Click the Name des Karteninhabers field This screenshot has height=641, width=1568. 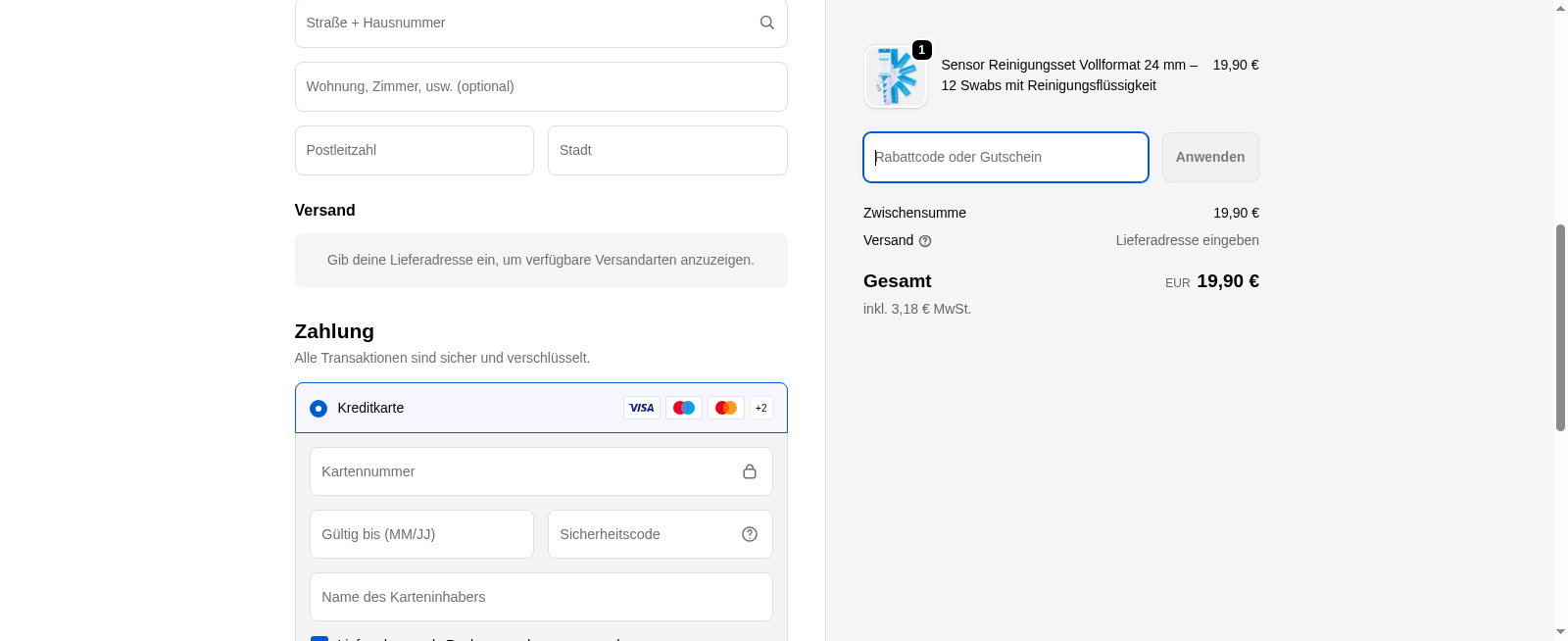tap(541, 597)
